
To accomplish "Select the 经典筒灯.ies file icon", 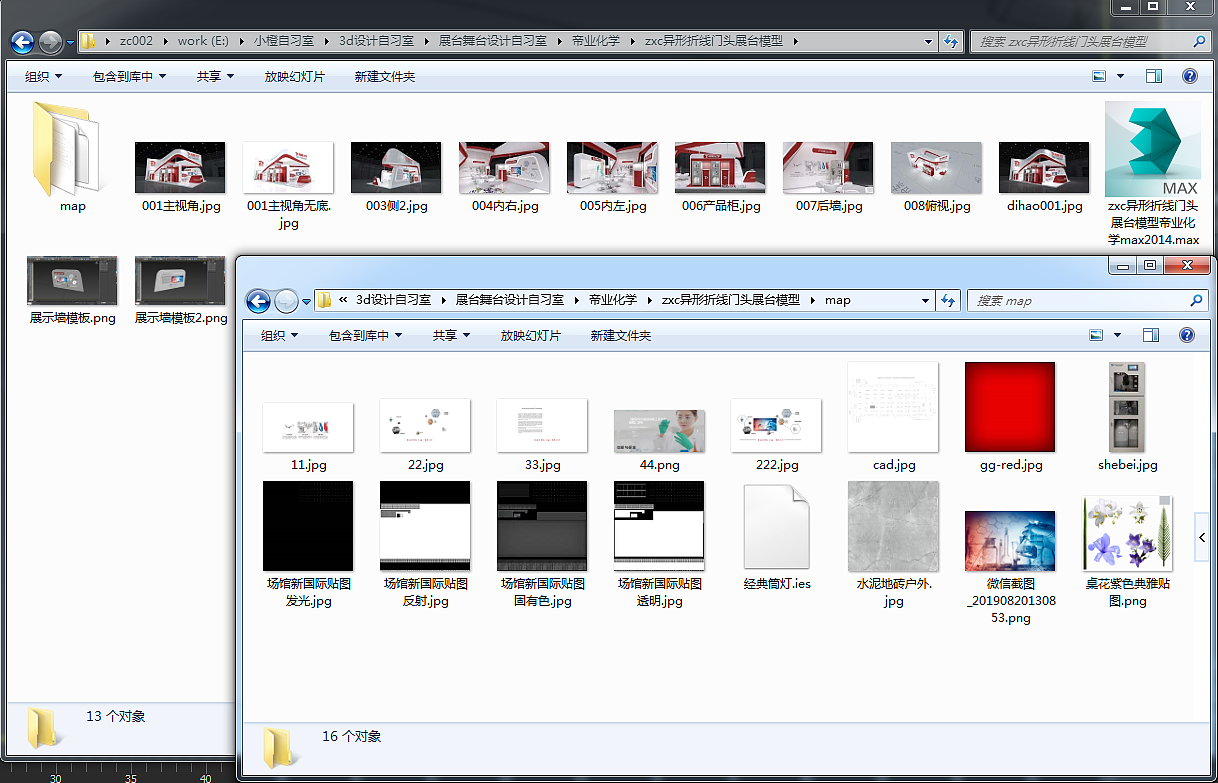I will [776, 527].
